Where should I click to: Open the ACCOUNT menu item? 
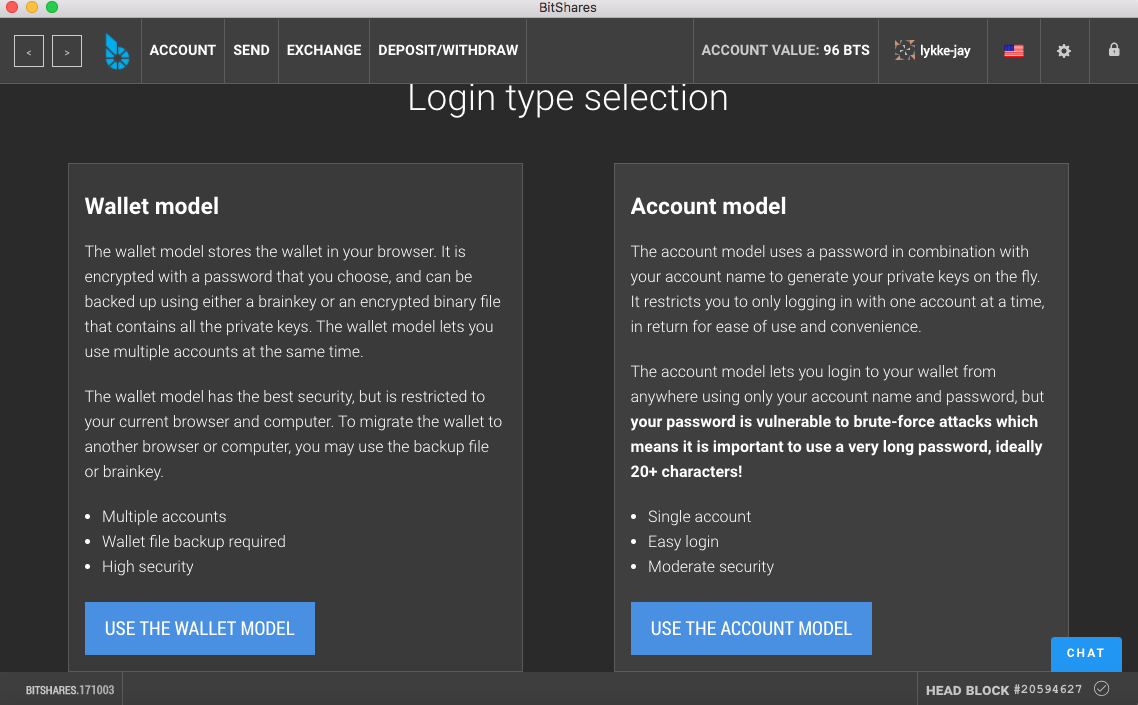pos(183,50)
